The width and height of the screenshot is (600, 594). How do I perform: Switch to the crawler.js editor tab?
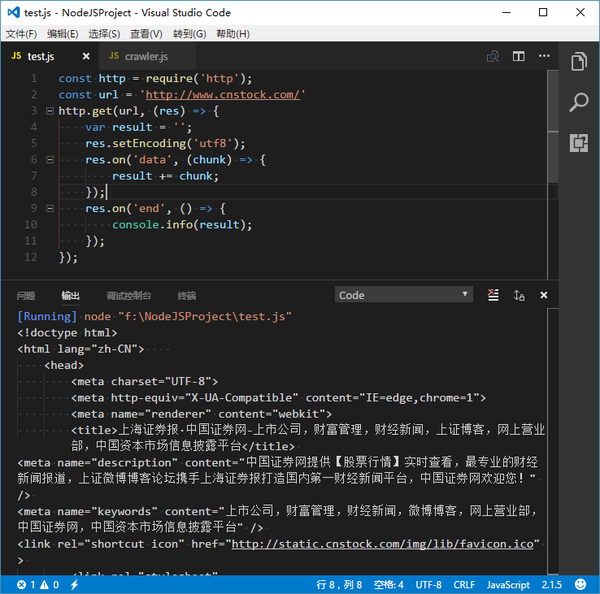coord(146,56)
